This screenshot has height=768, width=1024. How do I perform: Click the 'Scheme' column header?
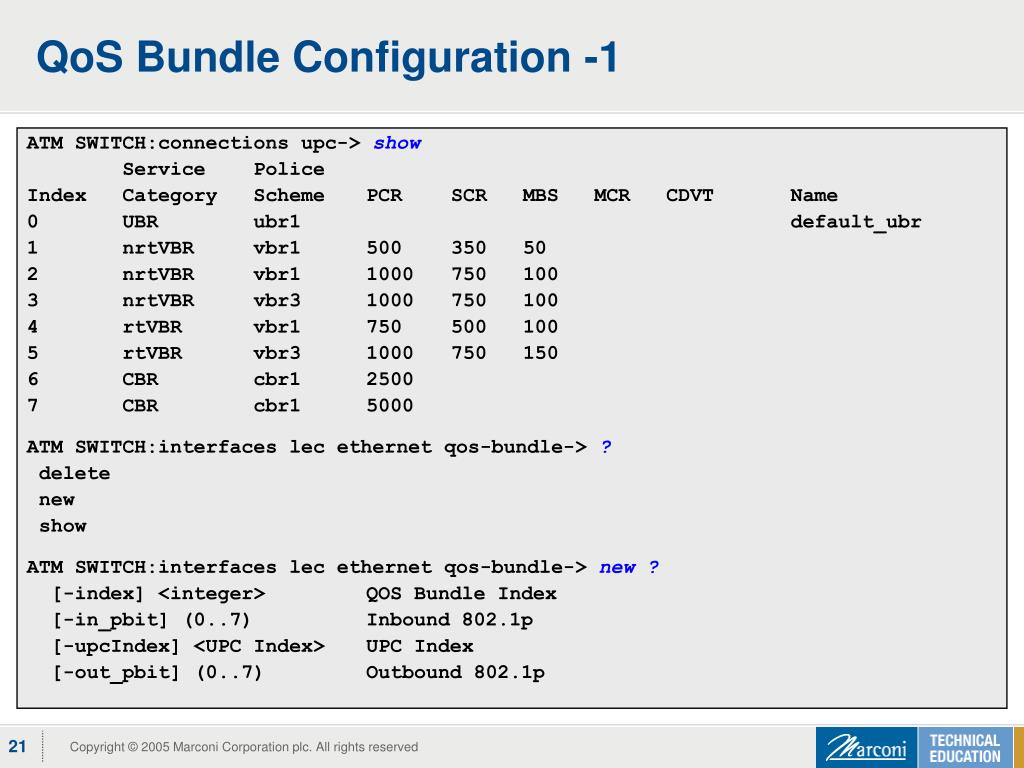(289, 195)
